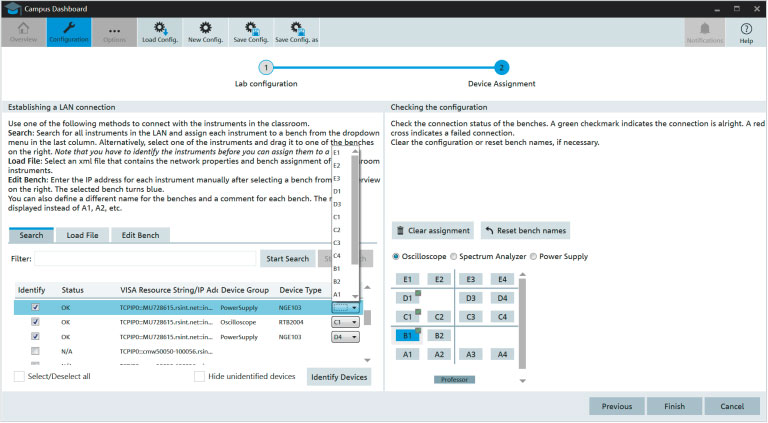Open the Notifications bell icon
This screenshot has width=768, height=423.
(705, 32)
